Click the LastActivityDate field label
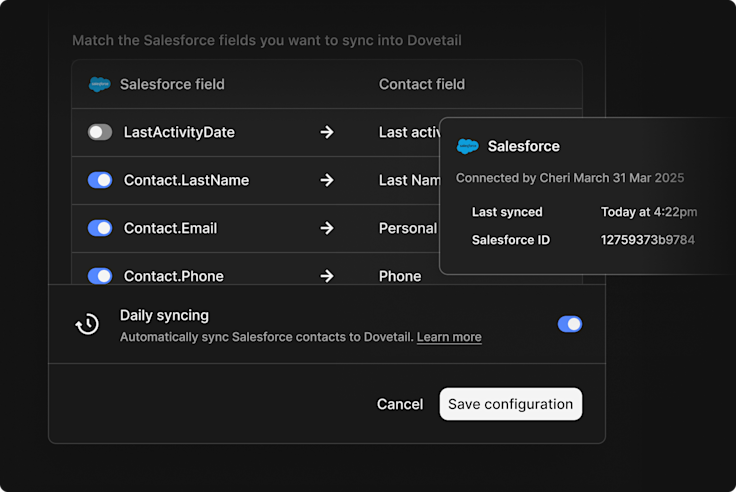The height and width of the screenshot is (492, 736). pos(179,132)
